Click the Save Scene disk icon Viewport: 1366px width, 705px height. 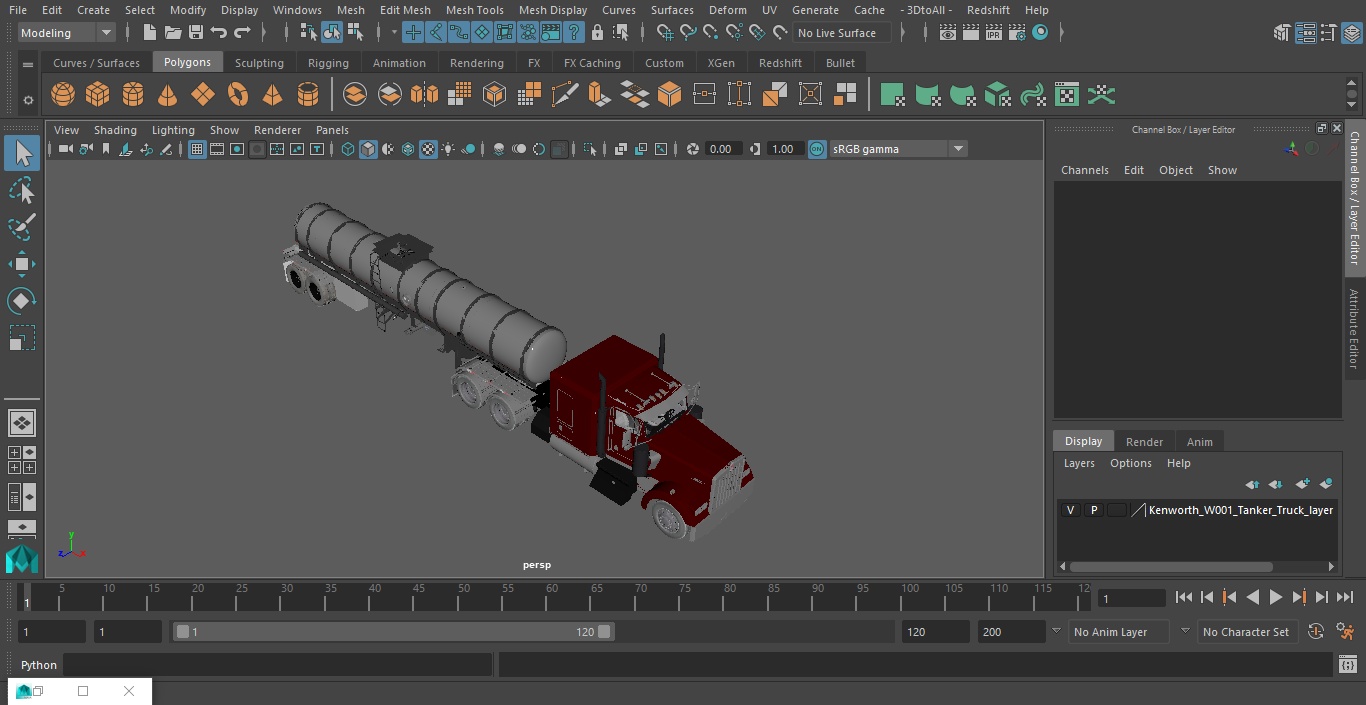[x=196, y=33]
